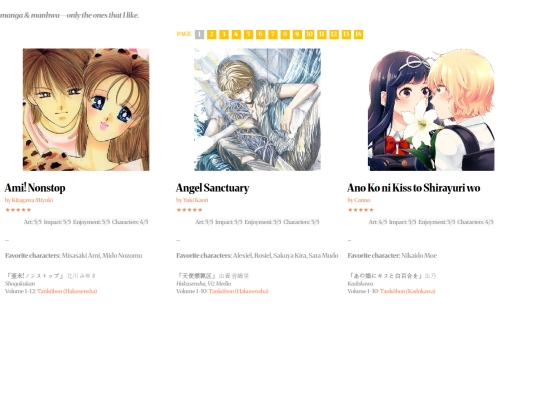Go to page 13
The image size is (540, 405).
(346, 34)
